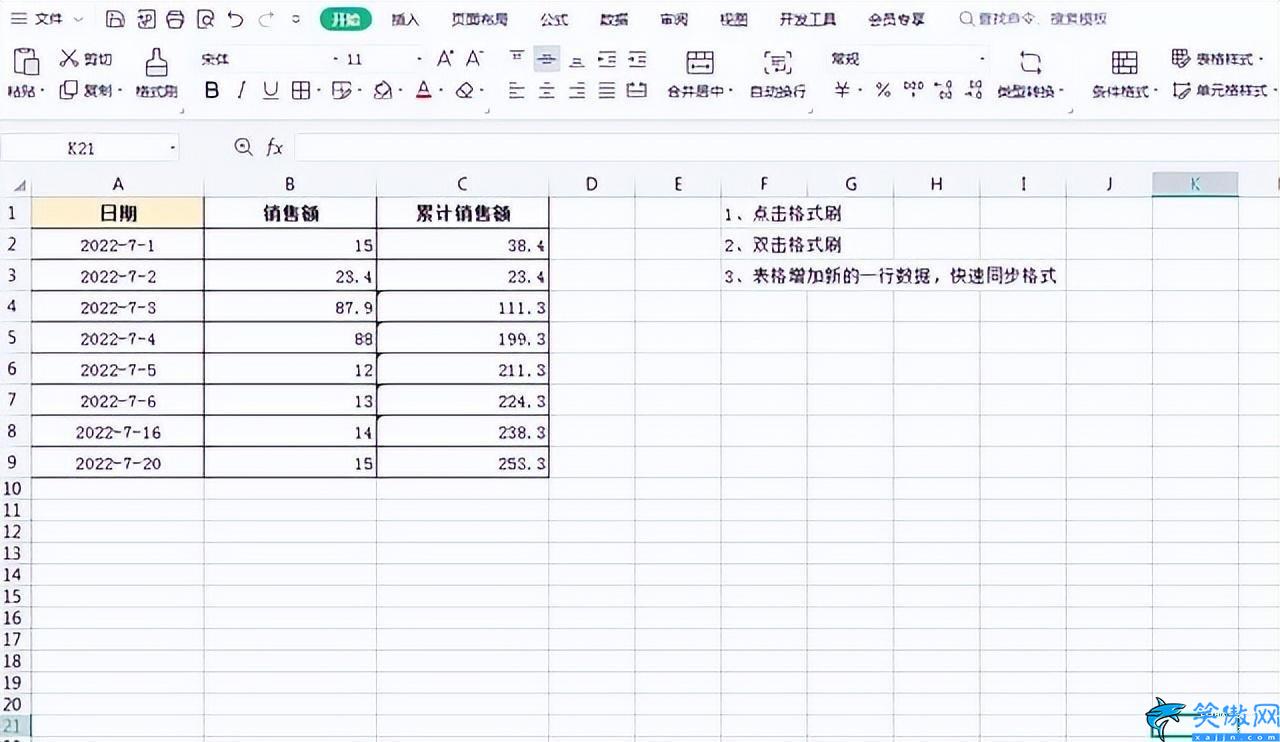Apply currency (¥) number format
Viewport: 1280px width, 742px height.
[842, 90]
